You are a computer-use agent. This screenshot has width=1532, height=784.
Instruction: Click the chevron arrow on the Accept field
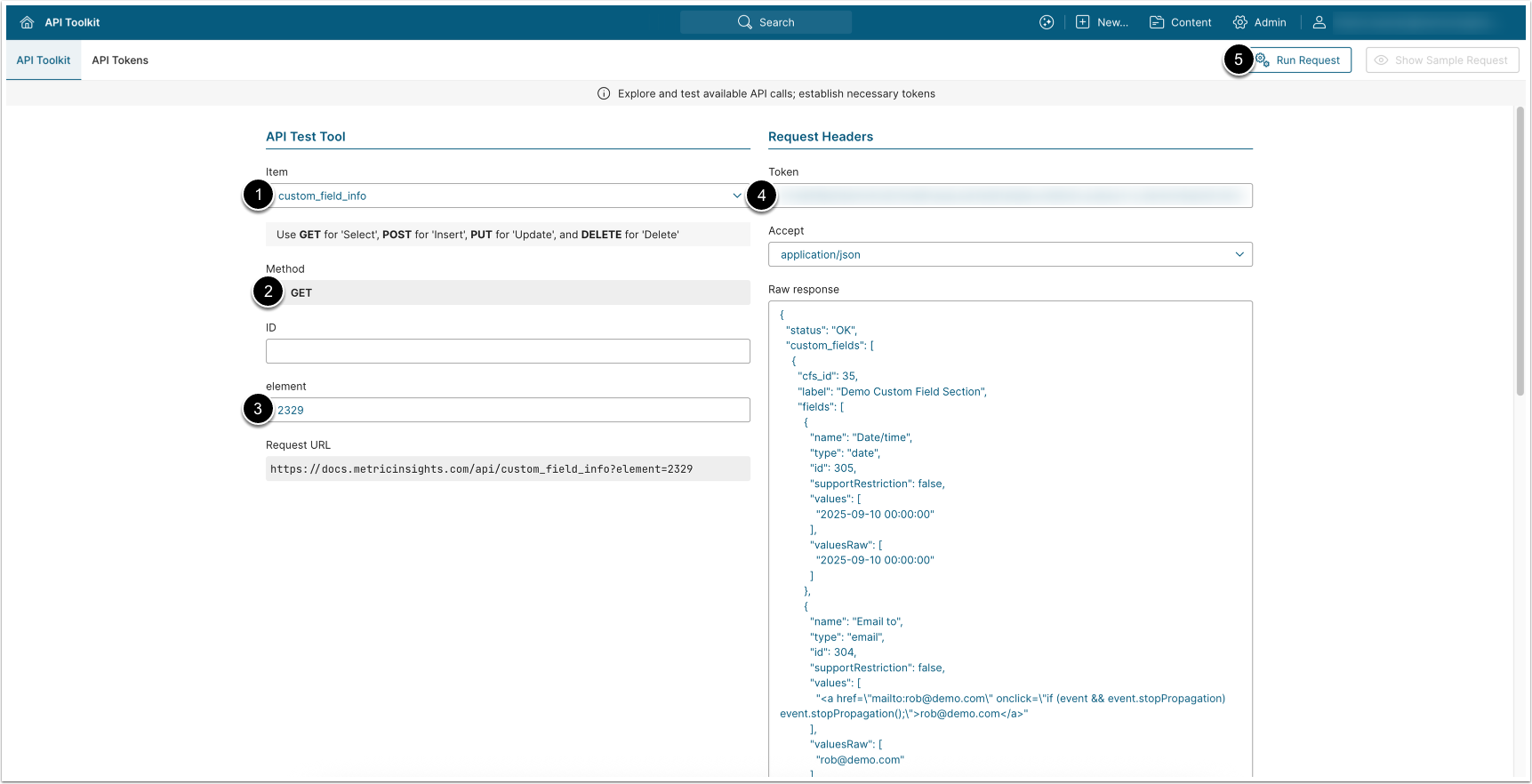point(1239,254)
